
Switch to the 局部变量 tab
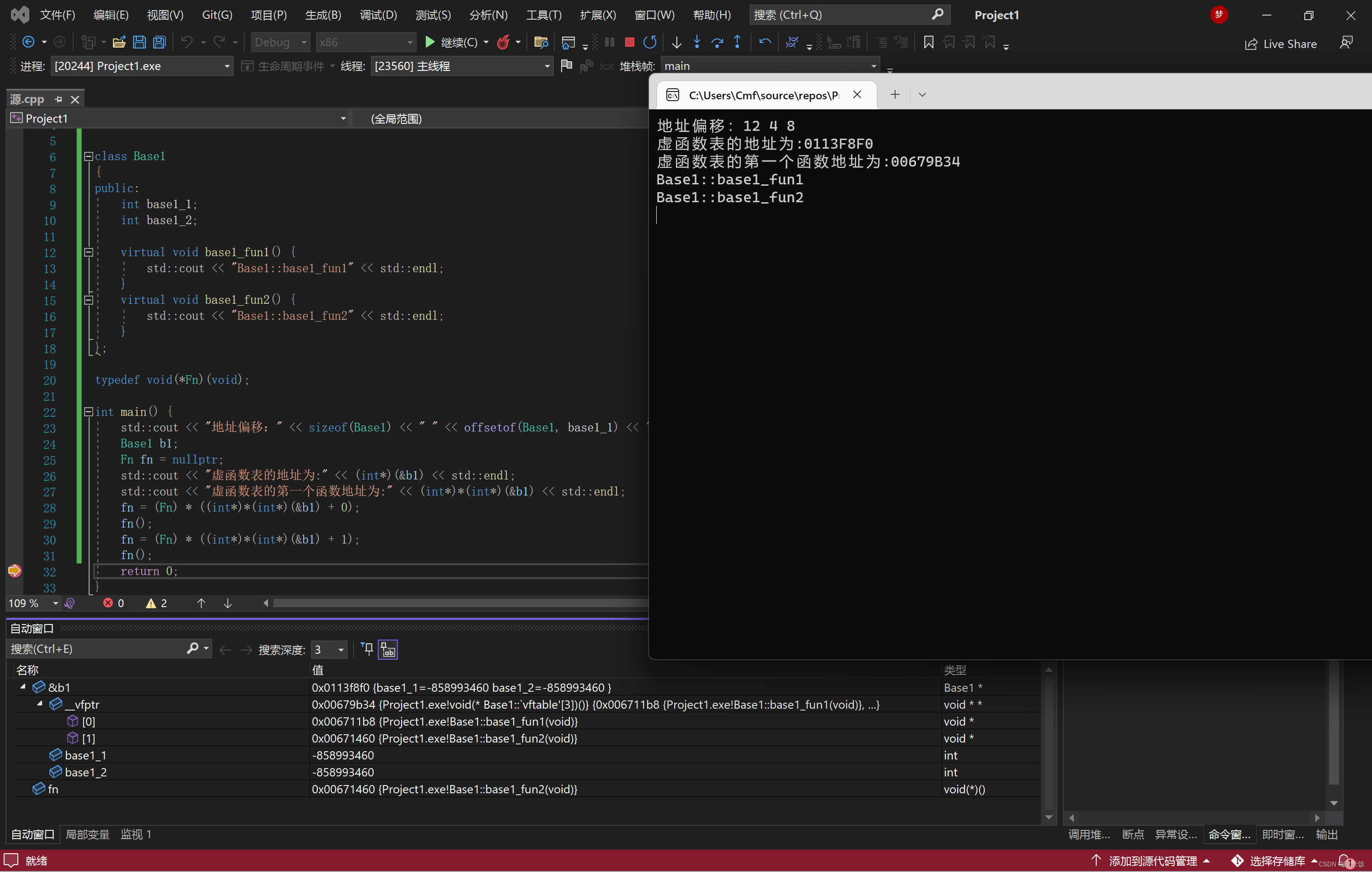tap(87, 834)
